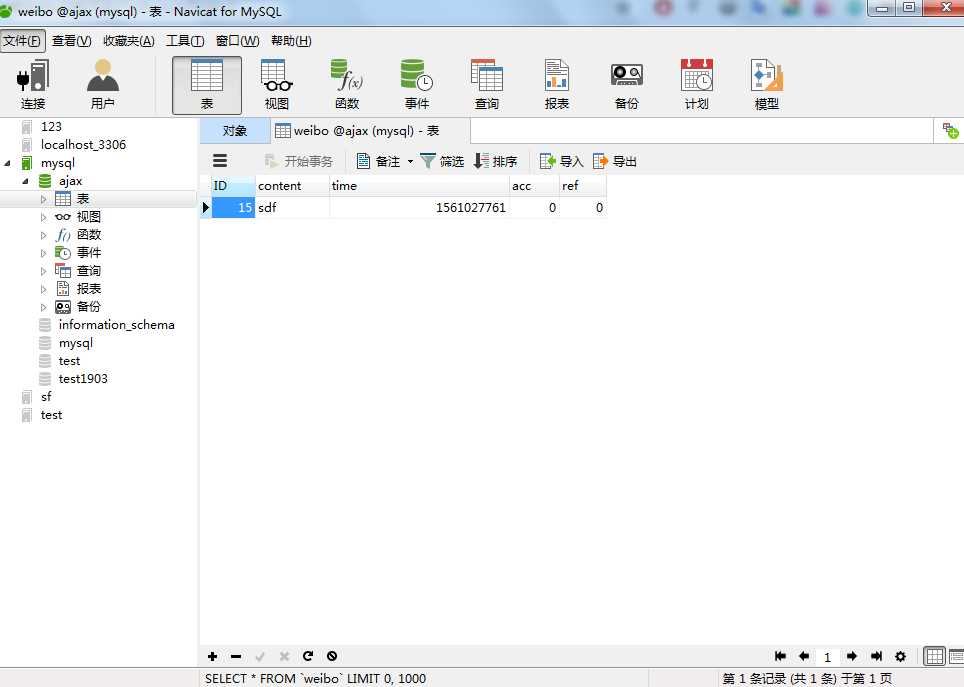Open the 窗口(W) menu

click(x=238, y=41)
